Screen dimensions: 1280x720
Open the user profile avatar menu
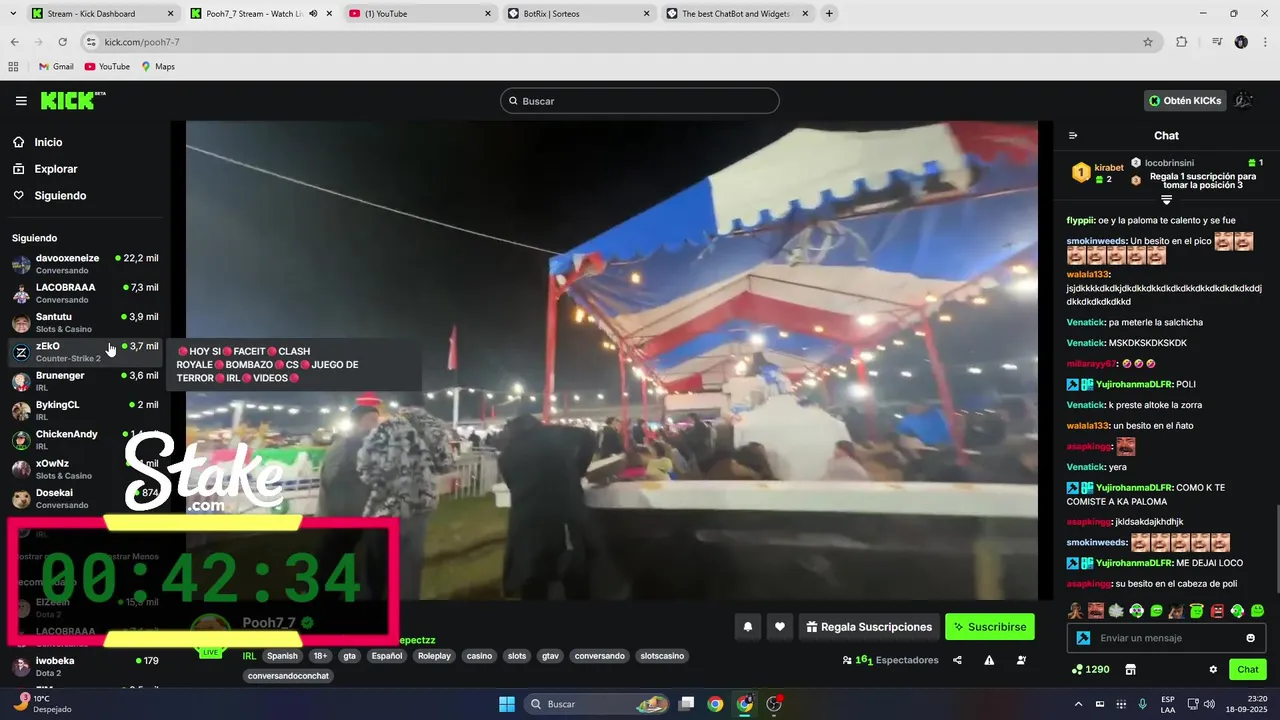pyautogui.click(x=1244, y=101)
